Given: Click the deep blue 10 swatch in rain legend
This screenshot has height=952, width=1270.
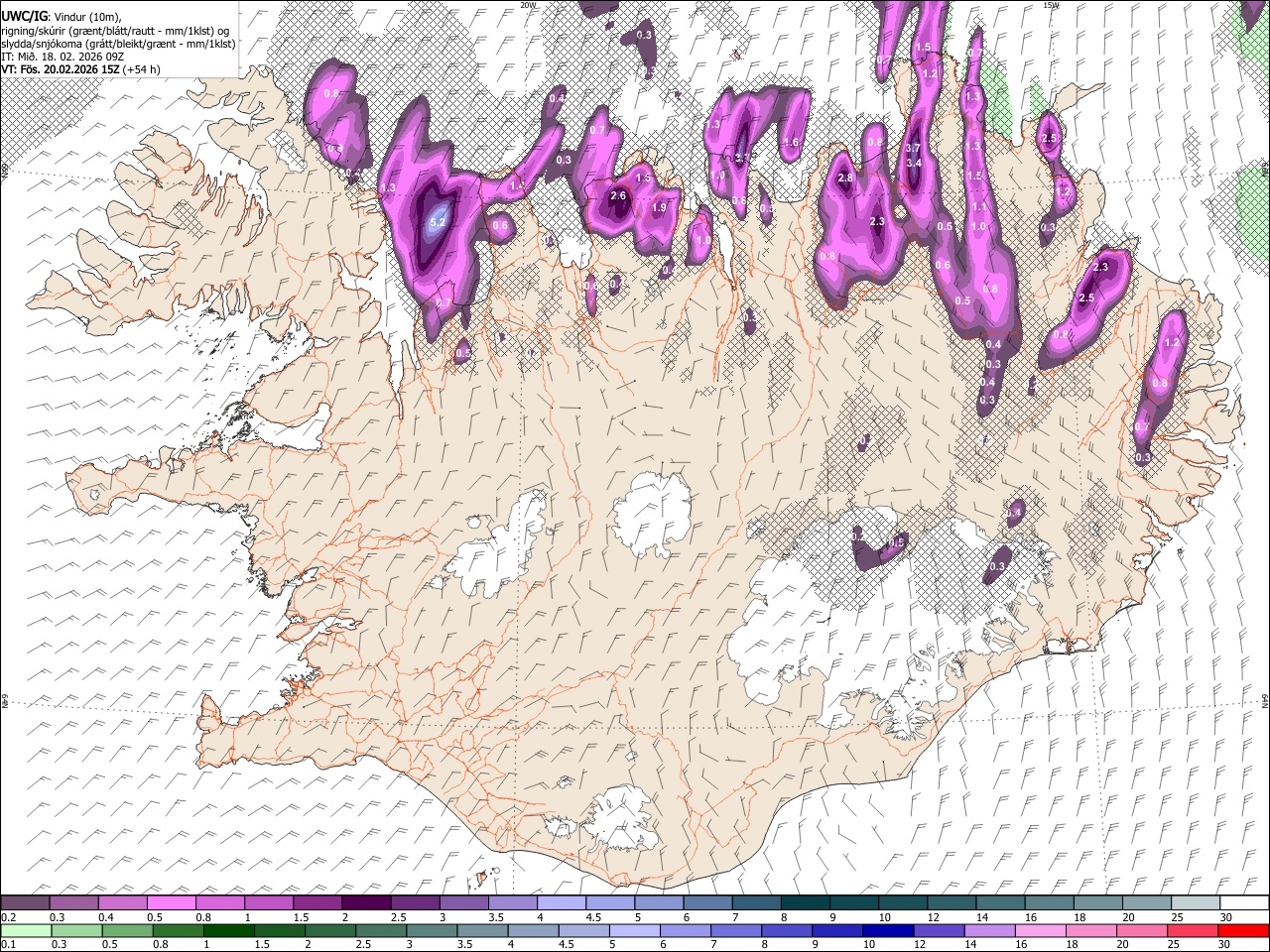Looking at the screenshot, I should tap(887, 930).
